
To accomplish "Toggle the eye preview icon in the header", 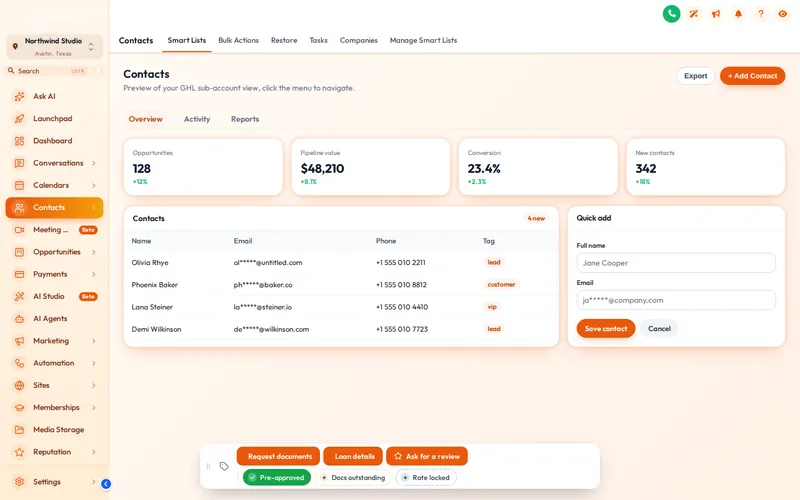I will point(783,14).
